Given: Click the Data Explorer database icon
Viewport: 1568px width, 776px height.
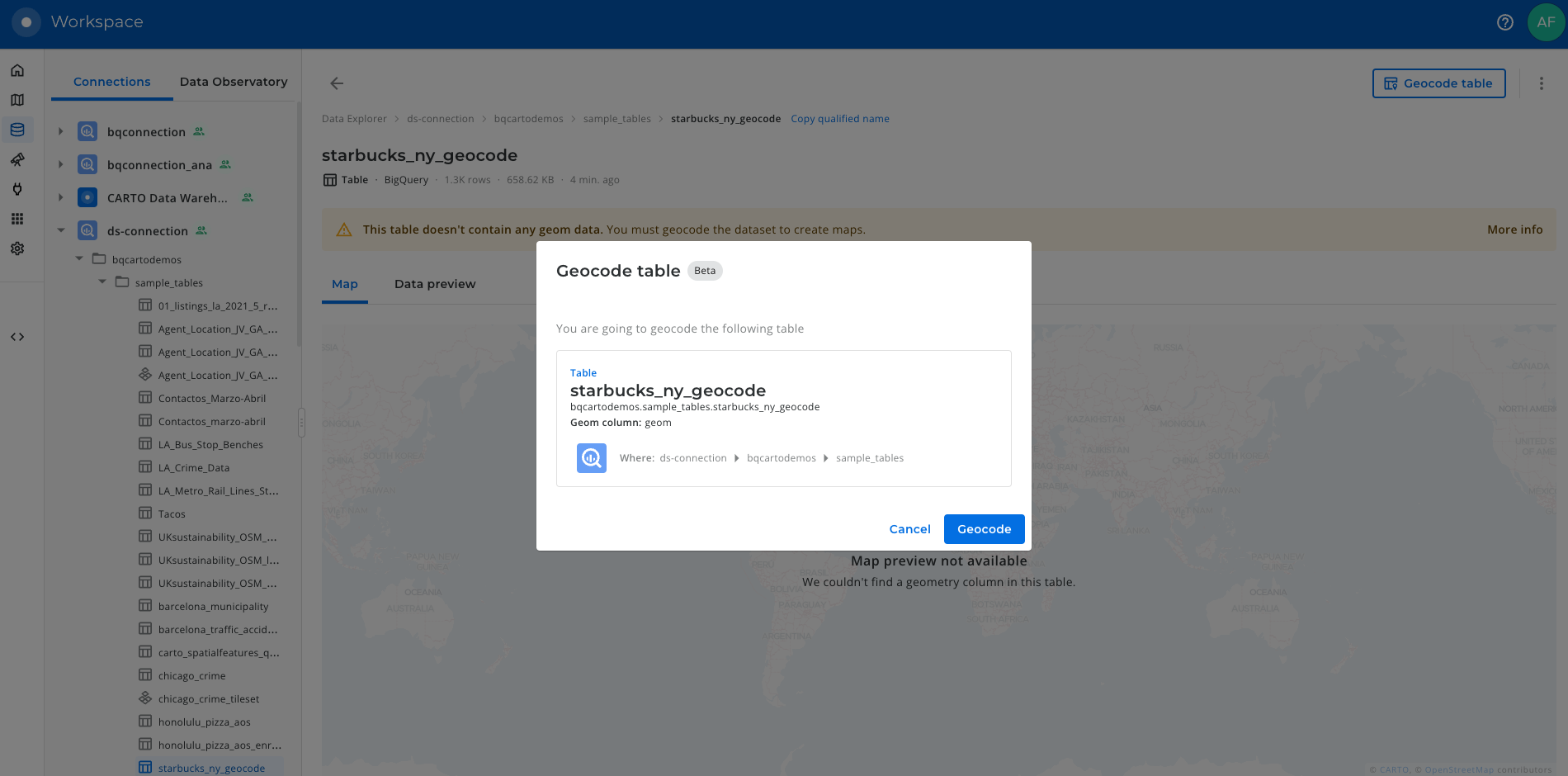Looking at the screenshot, I should (17, 130).
